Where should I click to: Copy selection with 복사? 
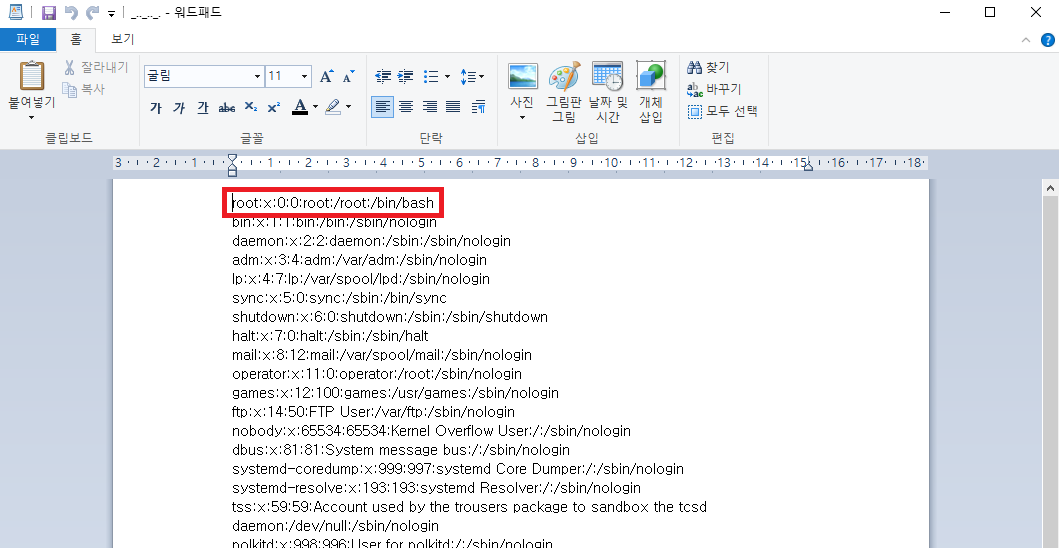click(84, 89)
